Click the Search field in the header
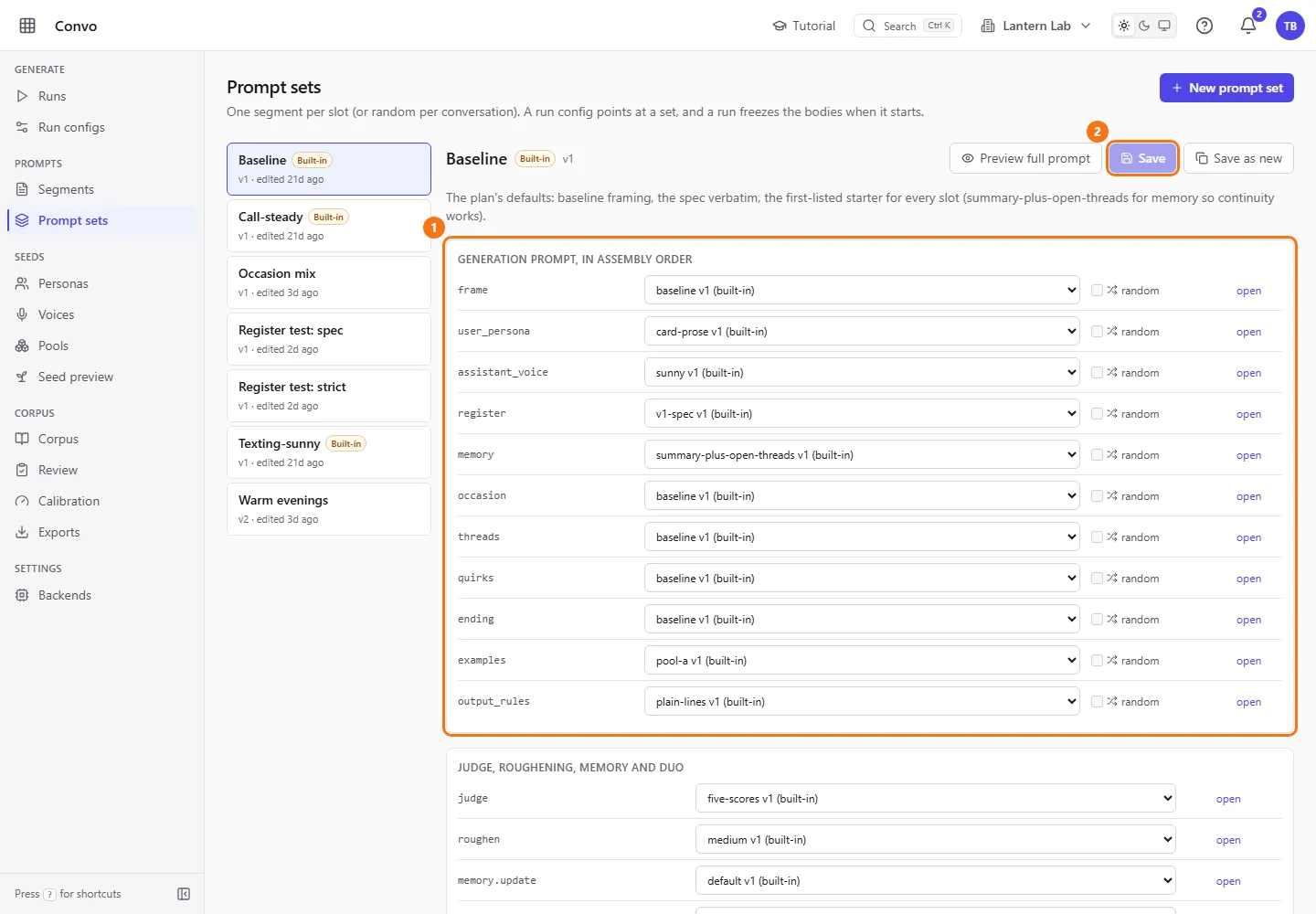This screenshot has width=1316, height=914. point(907,26)
